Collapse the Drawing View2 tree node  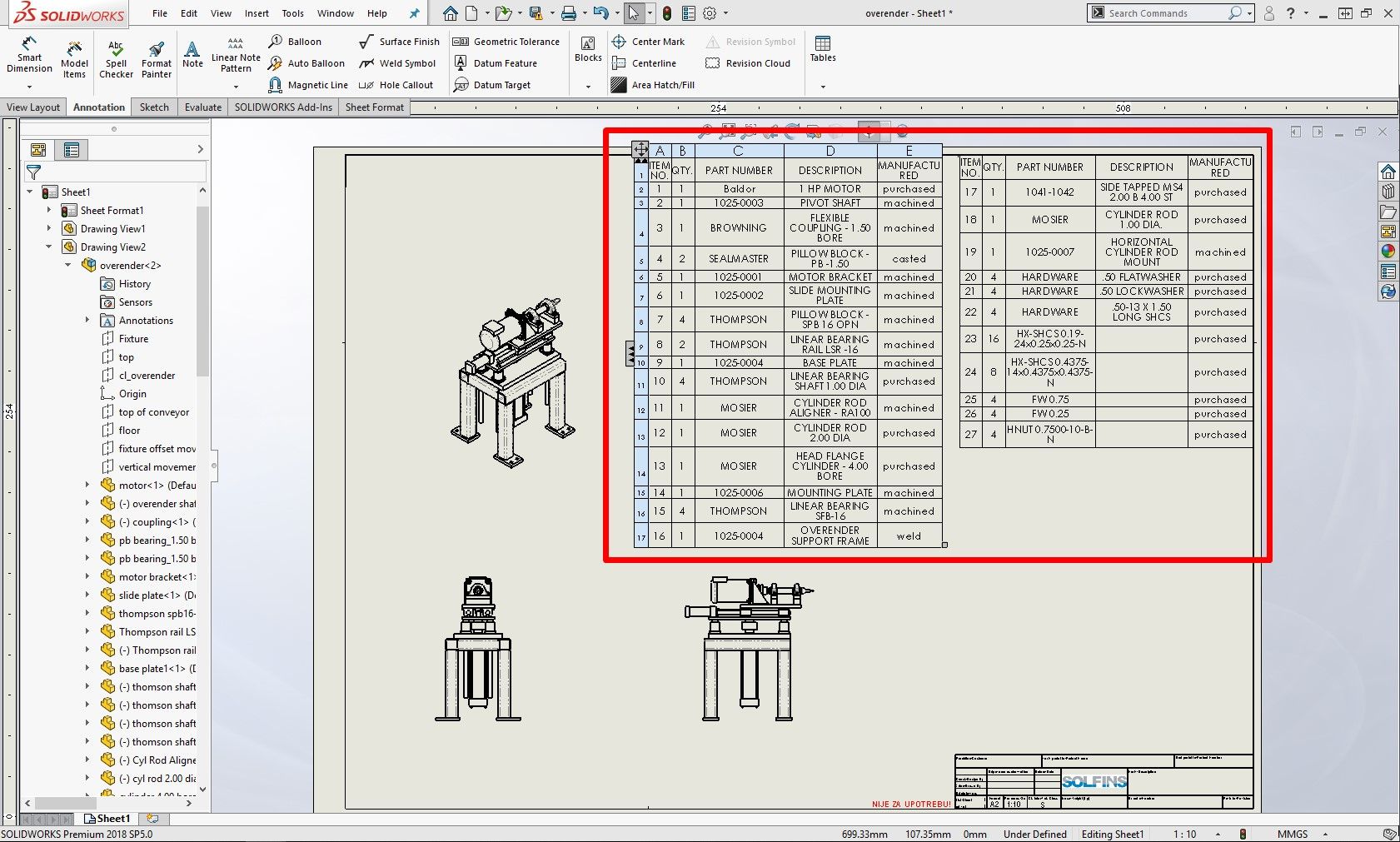(x=49, y=247)
